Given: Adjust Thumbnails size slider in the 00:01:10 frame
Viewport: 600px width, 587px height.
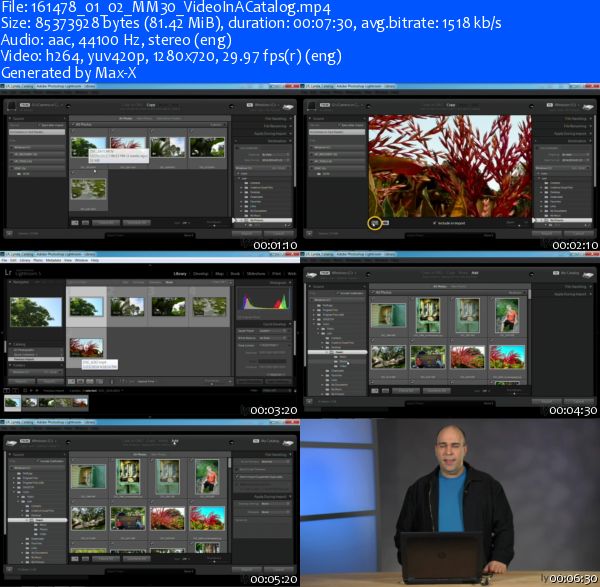Looking at the screenshot, I should click(214, 225).
